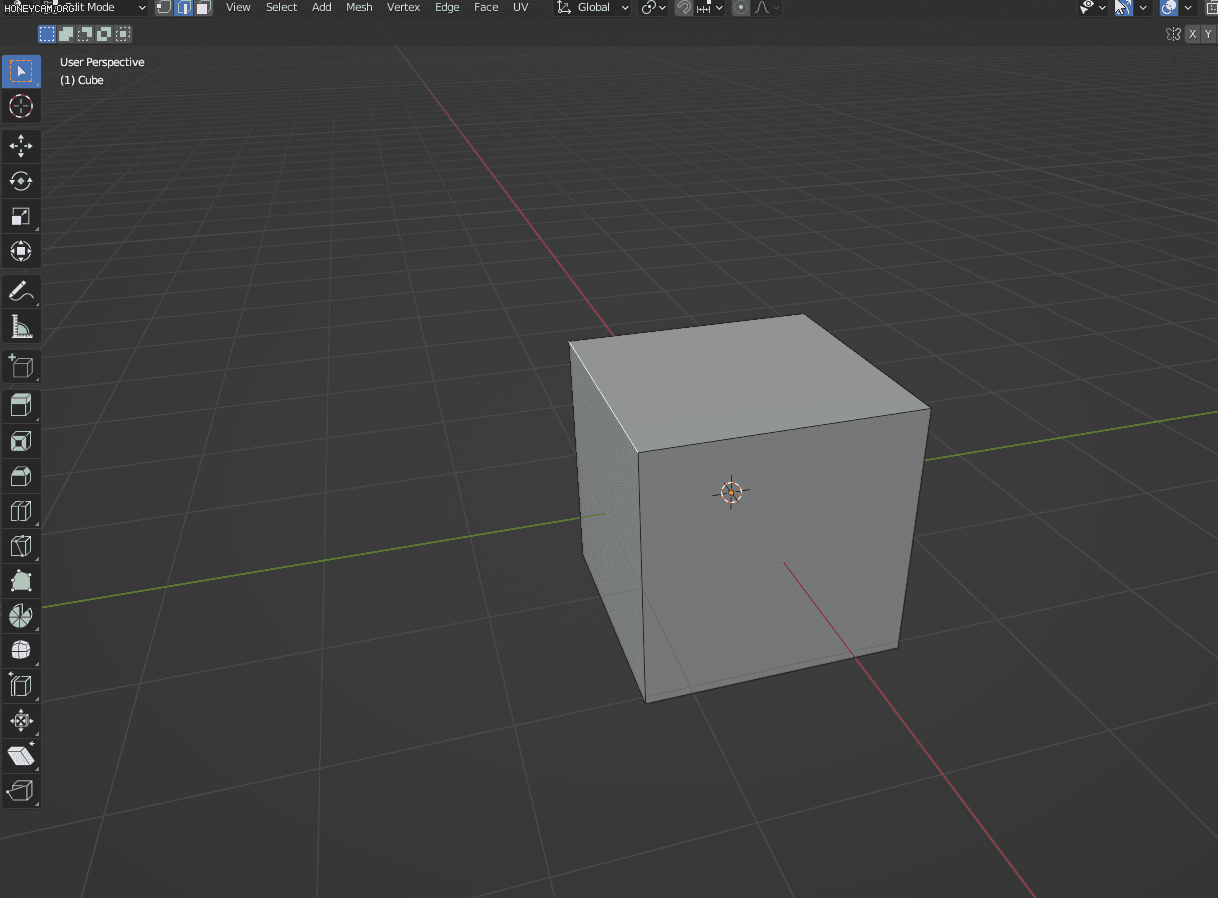Open the Add menu
Screen dimensions: 1218x898
coord(321,8)
